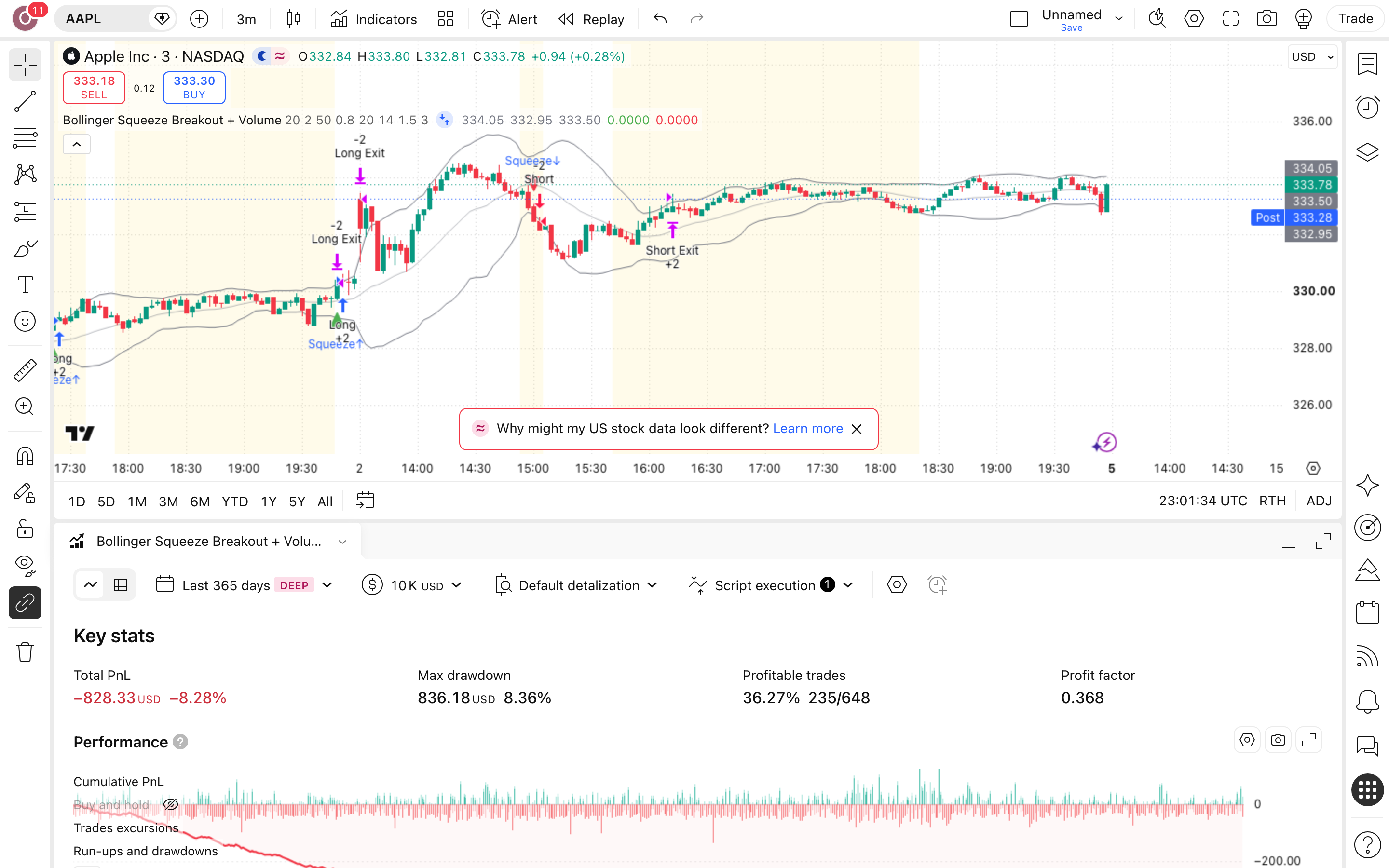Select the XABCD patterns tool

click(25, 175)
